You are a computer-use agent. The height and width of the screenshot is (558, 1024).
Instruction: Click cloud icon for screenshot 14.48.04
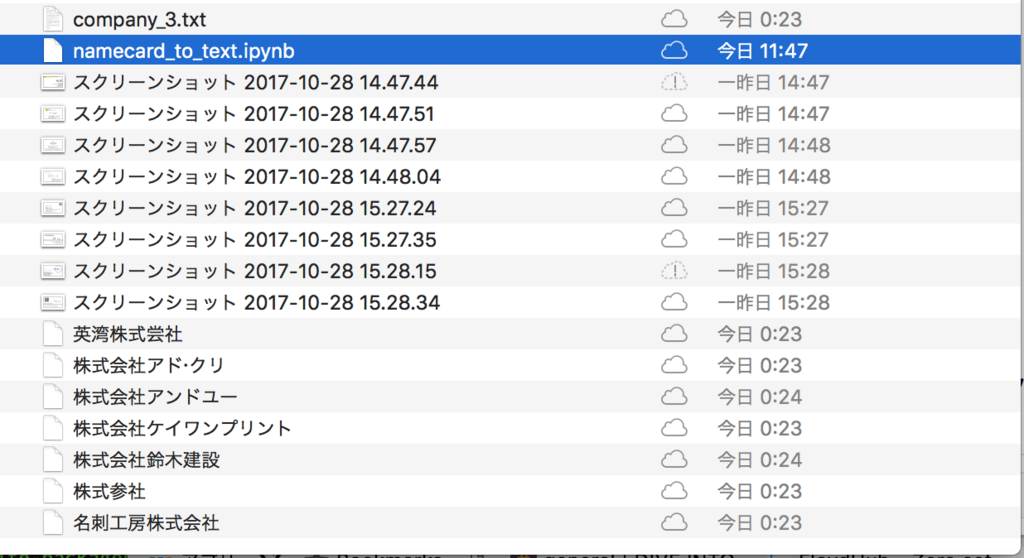[674, 176]
